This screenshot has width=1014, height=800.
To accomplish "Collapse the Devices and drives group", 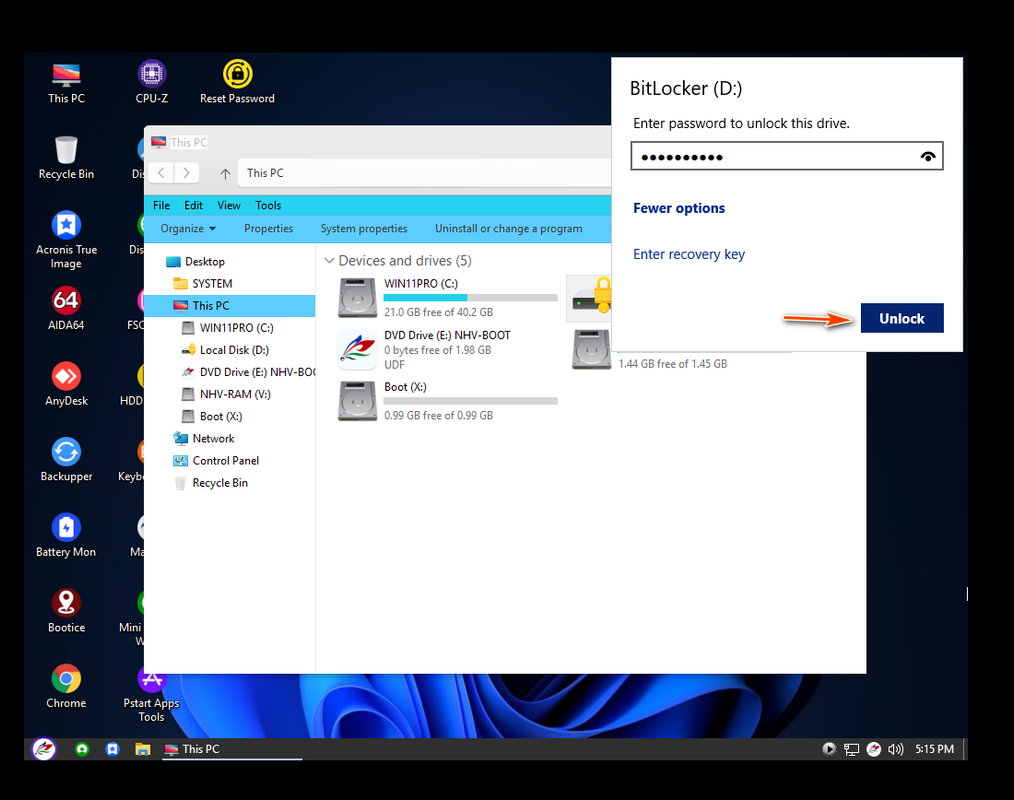I will 329,261.
